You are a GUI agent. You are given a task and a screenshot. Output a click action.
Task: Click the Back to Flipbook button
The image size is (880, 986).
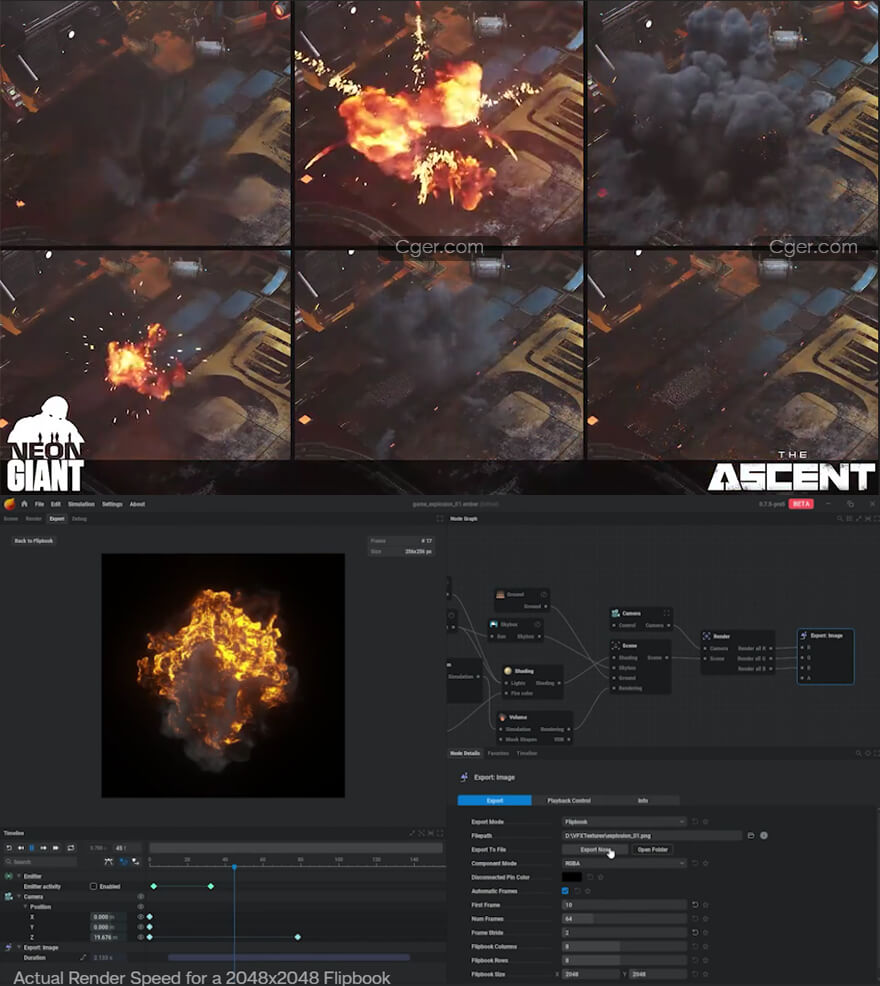[34, 541]
